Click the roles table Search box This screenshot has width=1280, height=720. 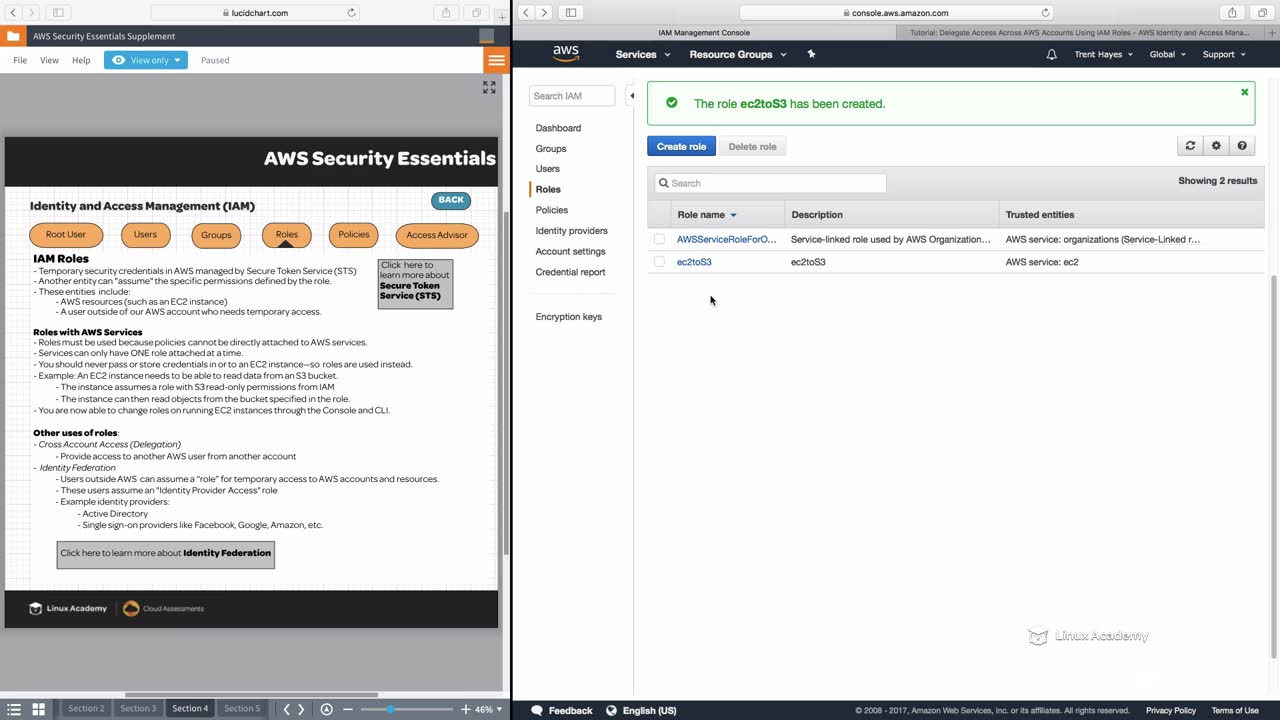click(x=770, y=183)
